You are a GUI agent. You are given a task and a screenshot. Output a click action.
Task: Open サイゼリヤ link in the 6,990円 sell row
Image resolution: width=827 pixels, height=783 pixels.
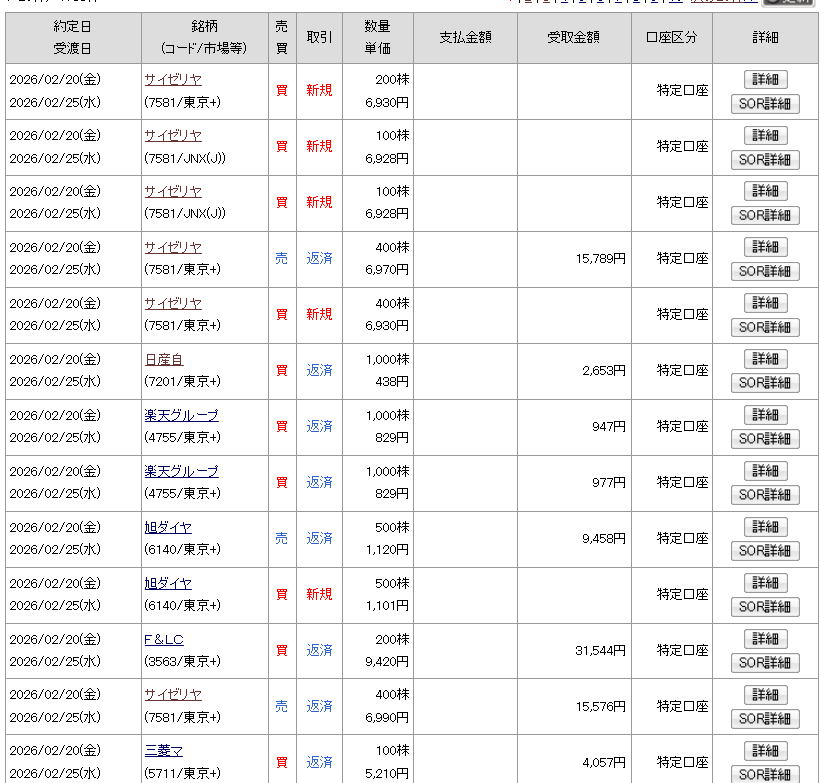pyautogui.click(x=172, y=695)
